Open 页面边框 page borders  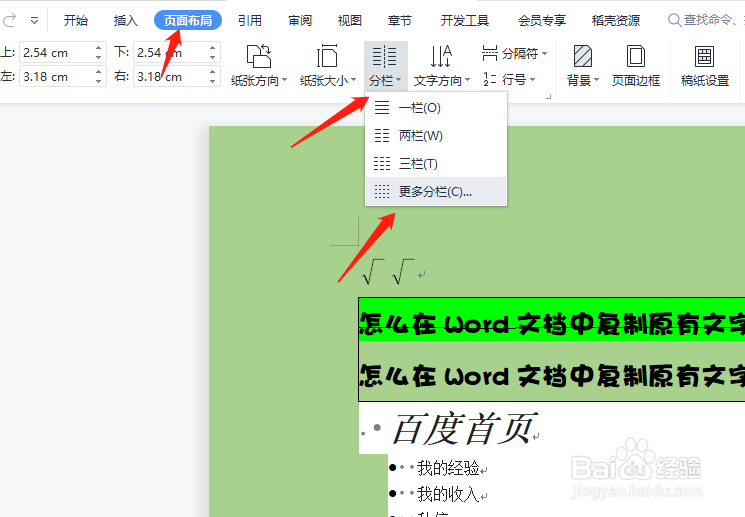pyautogui.click(x=636, y=65)
